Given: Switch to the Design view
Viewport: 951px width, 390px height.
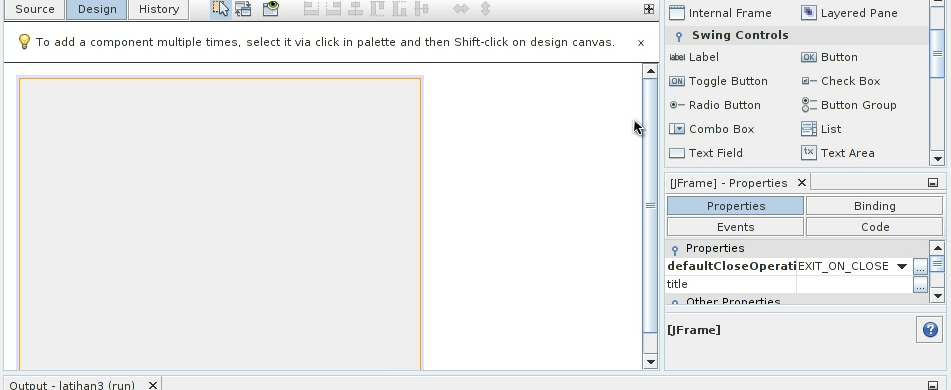Looking at the screenshot, I should (x=97, y=9).
